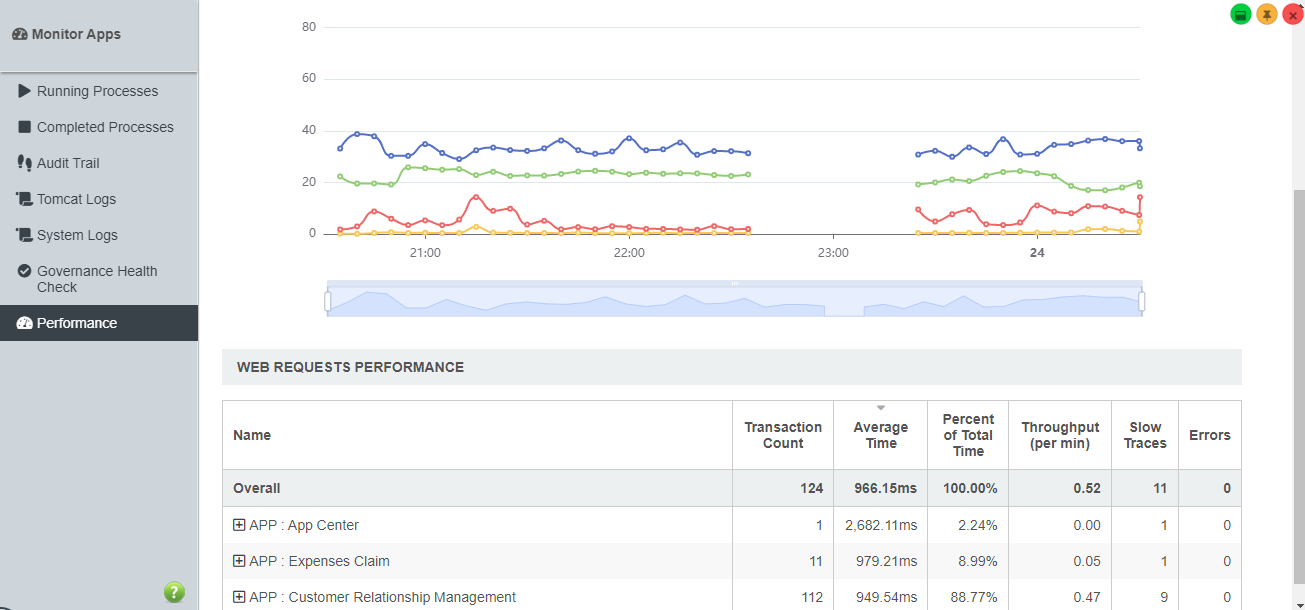The height and width of the screenshot is (610, 1305).
Task: Open the System Logs menu item
Action: click(77, 235)
